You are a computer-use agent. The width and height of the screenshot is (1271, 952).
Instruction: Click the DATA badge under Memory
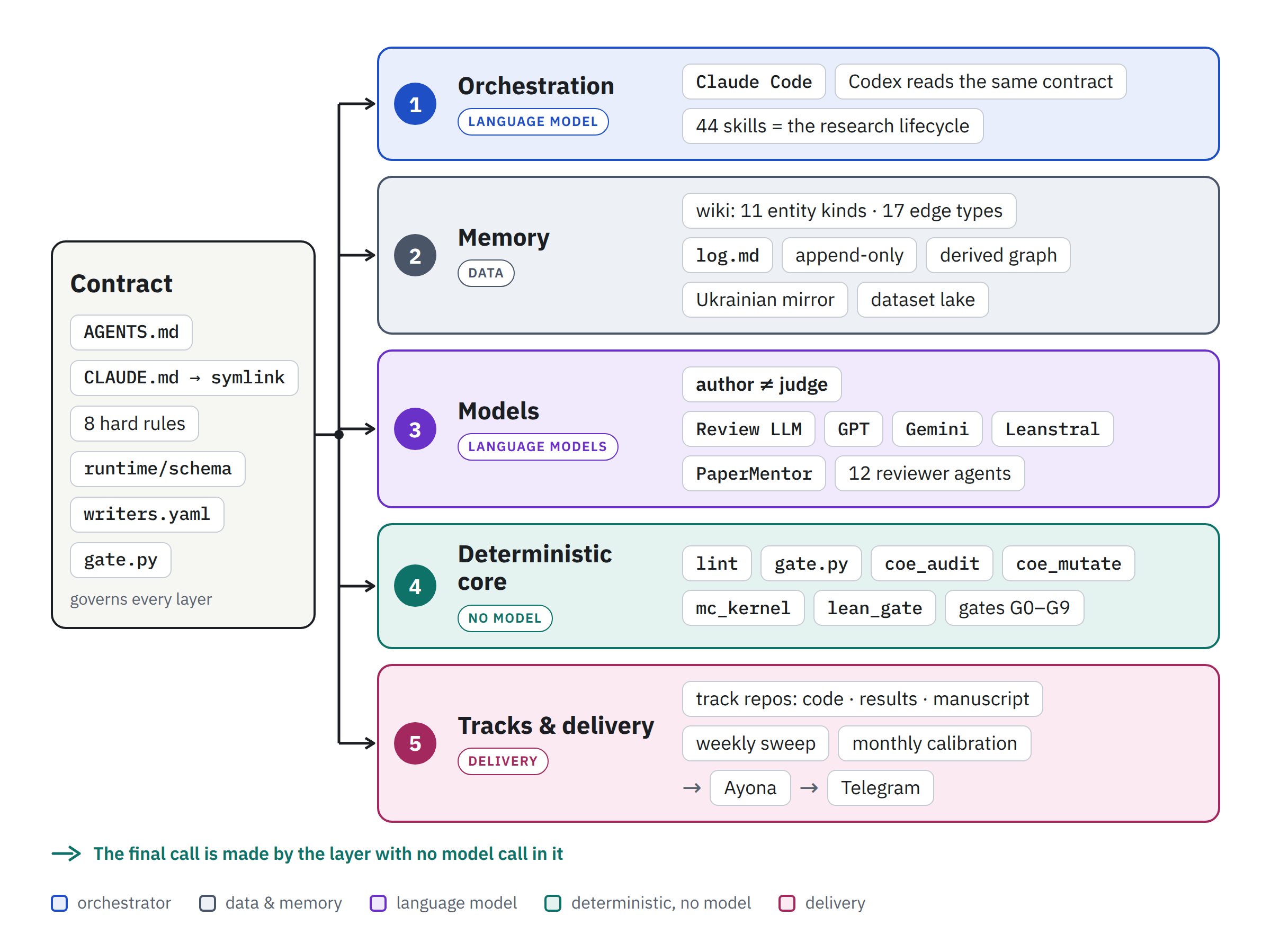486,273
